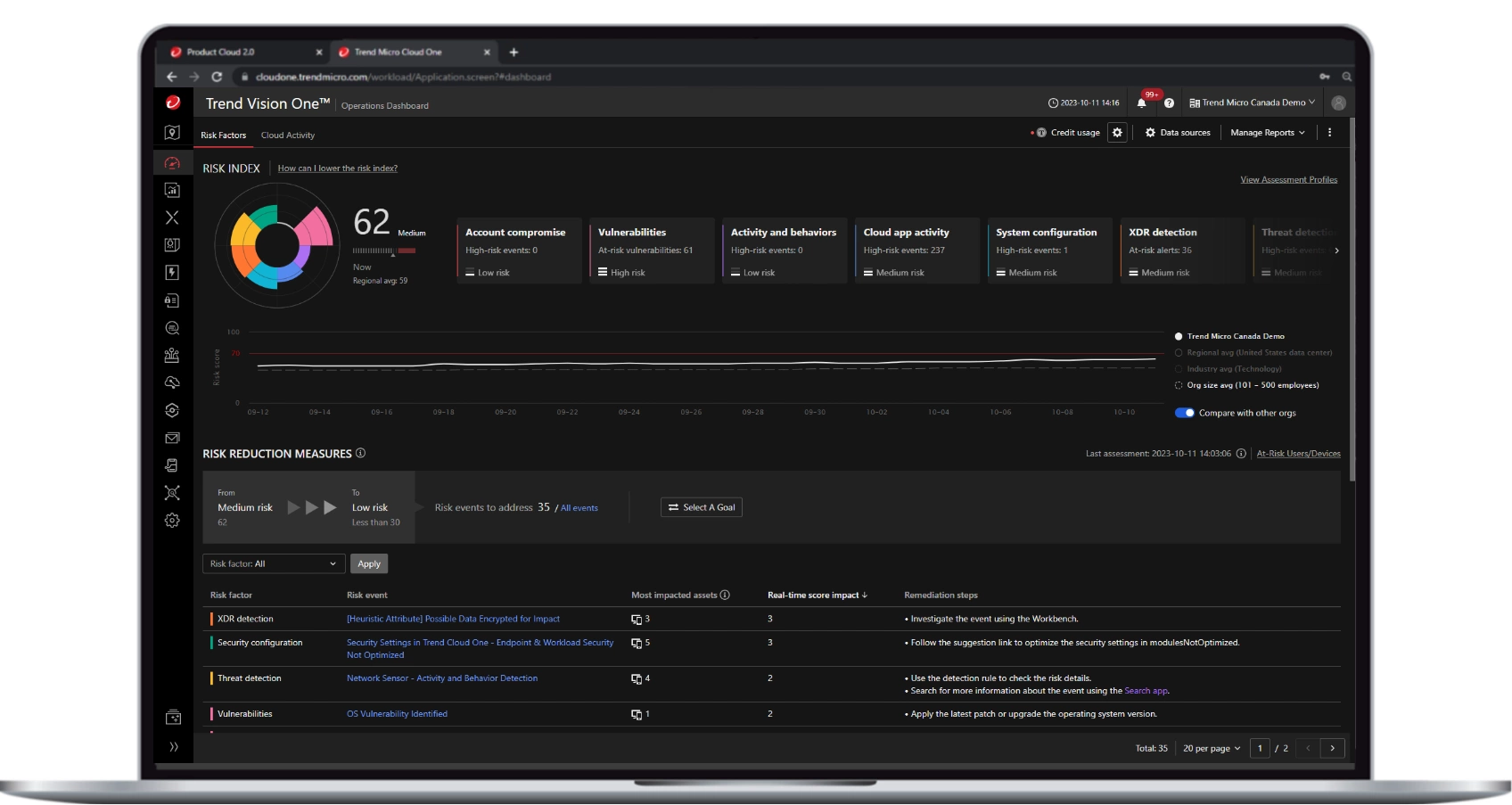Open the notifications bell with 99+ badge
Image resolution: width=1512 pixels, height=805 pixels.
pyautogui.click(x=1143, y=102)
